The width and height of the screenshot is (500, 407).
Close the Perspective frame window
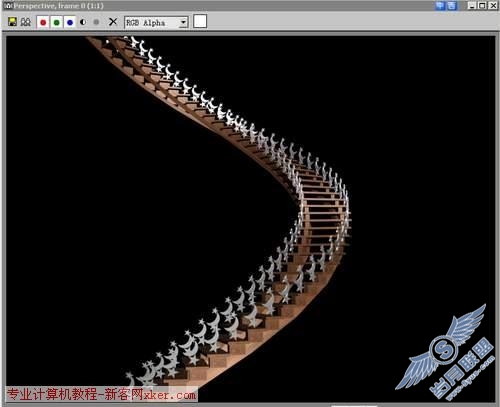[x=493, y=6]
